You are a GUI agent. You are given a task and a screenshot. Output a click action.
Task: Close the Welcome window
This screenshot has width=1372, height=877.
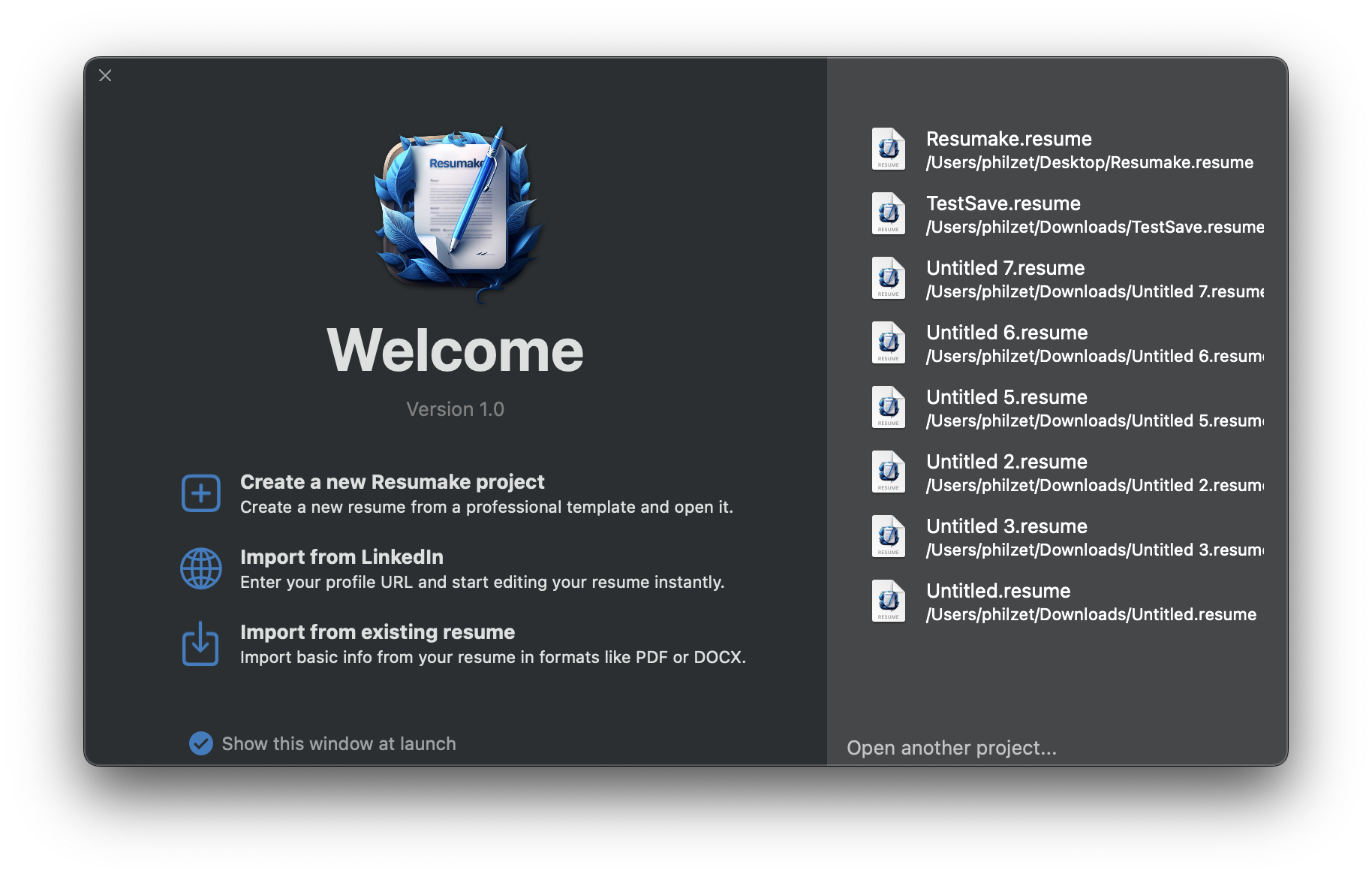tap(105, 75)
